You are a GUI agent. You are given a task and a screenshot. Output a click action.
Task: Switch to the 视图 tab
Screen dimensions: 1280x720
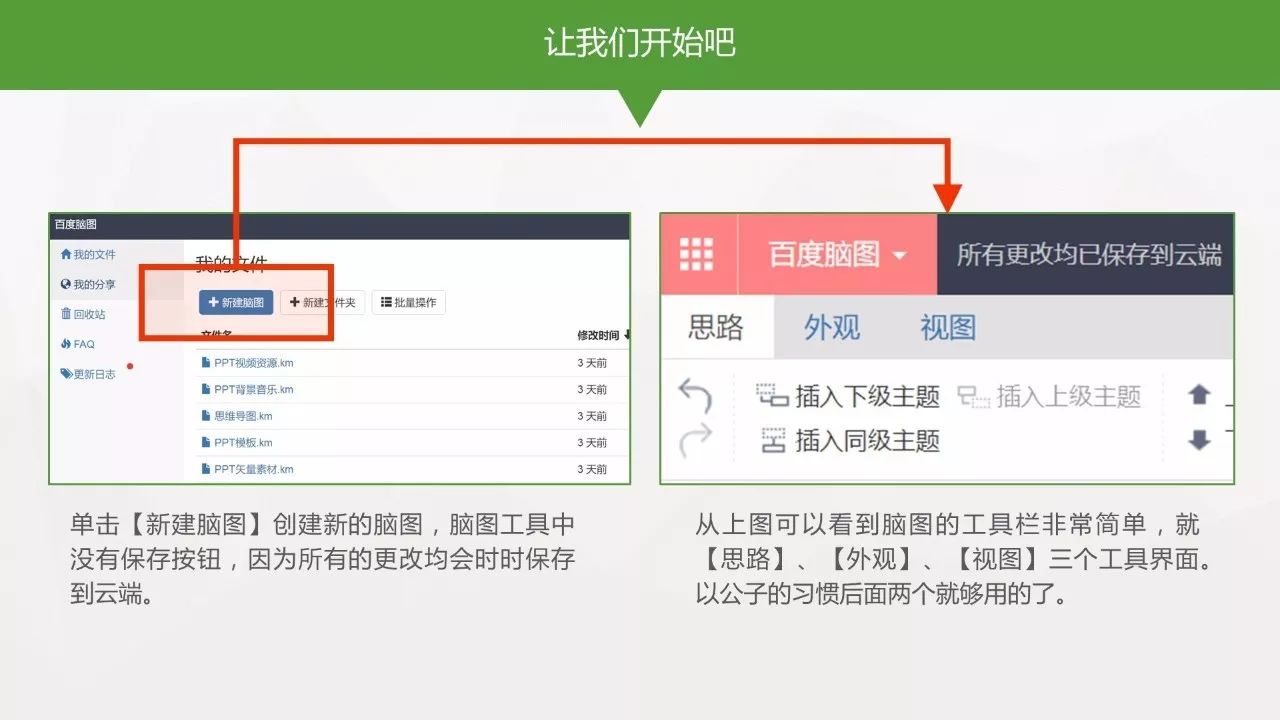[948, 328]
